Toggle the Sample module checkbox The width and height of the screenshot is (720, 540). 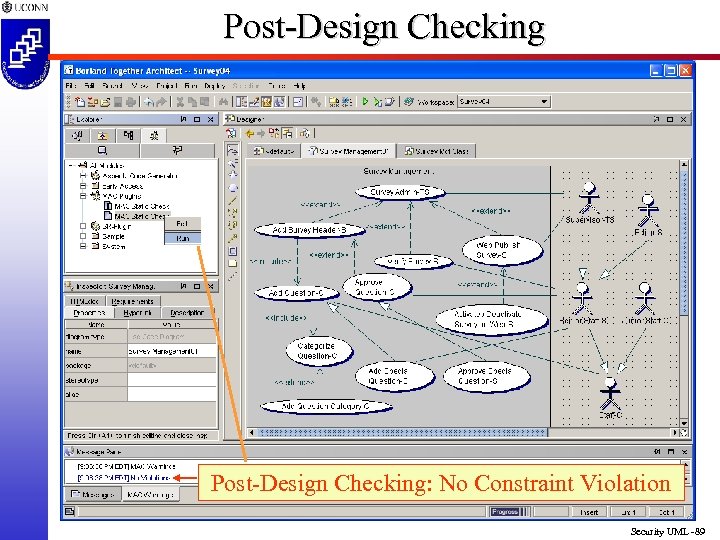coord(83,236)
